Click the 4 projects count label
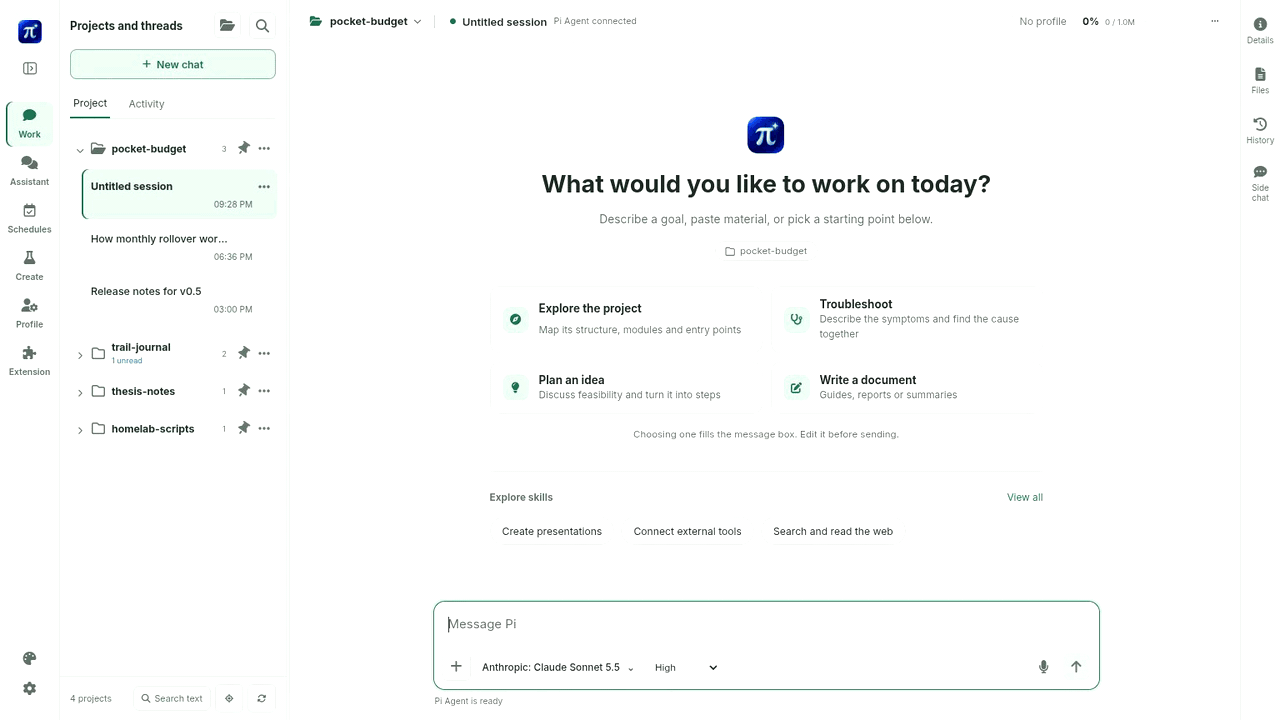This screenshot has height=720, width=1280. (x=91, y=698)
